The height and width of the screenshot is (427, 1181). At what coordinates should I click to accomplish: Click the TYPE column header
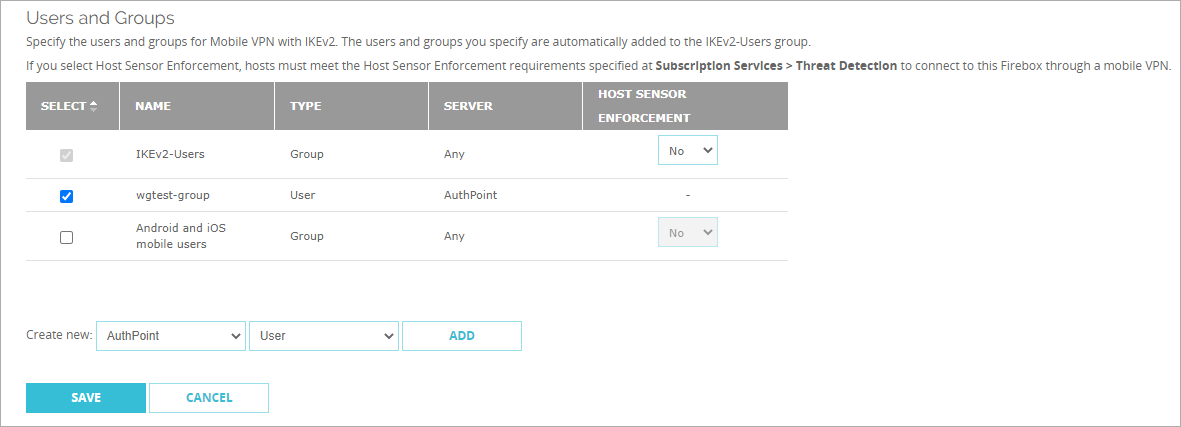click(307, 106)
